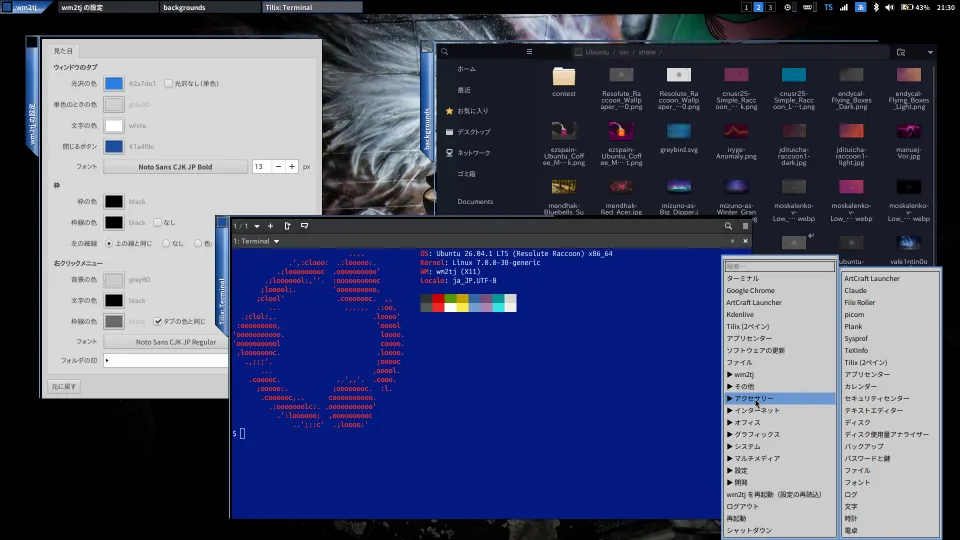Expand グラフィックス submenu
This screenshot has height=540, width=960.
point(779,434)
